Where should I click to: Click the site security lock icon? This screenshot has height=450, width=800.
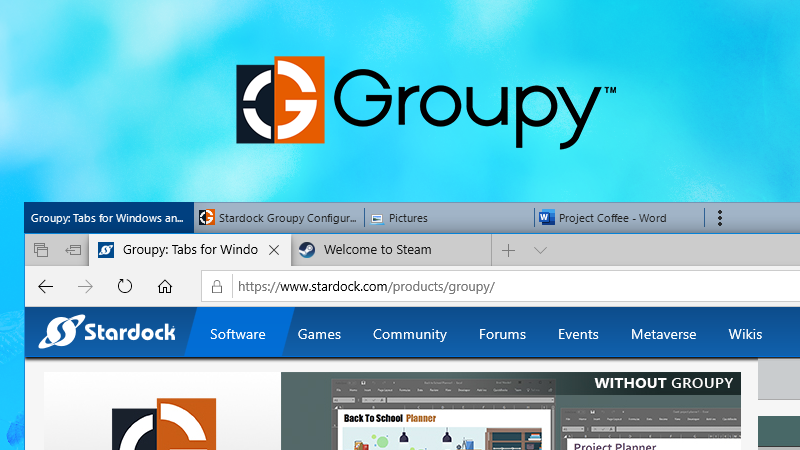click(217, 286)
